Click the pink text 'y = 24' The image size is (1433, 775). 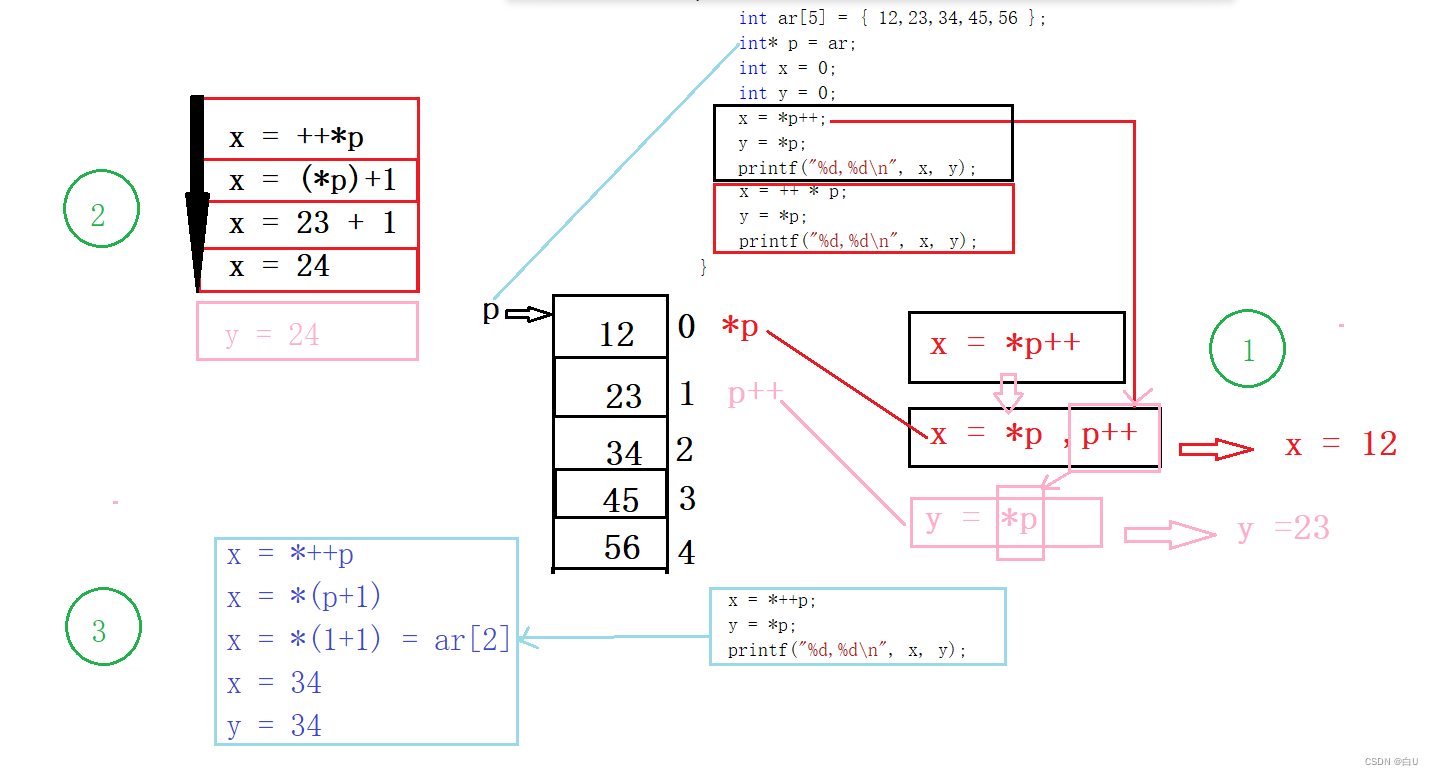click(272, 335)
